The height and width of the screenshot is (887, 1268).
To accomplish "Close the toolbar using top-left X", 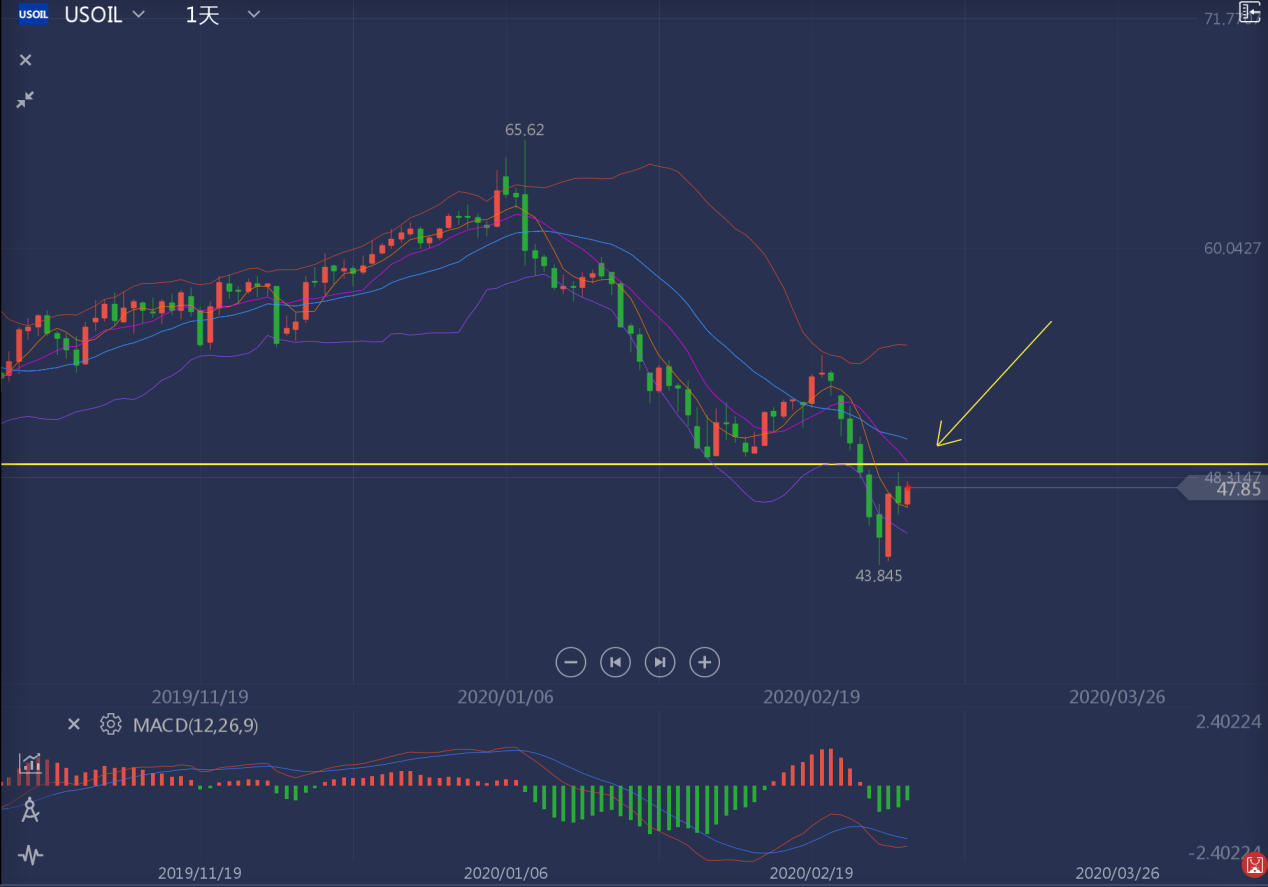I will (x=26, y=60).
